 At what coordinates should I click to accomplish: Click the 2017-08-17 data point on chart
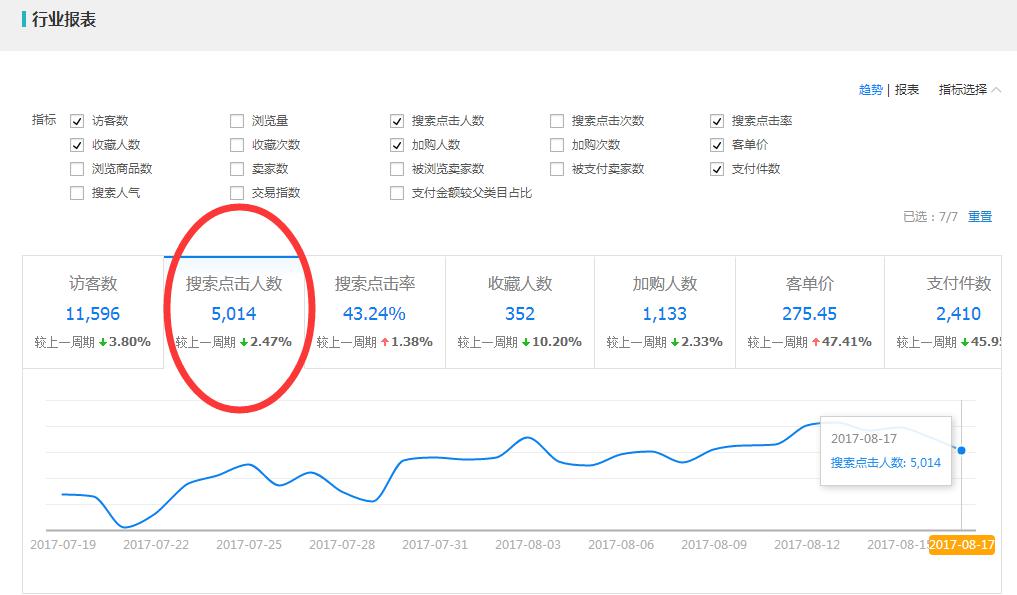pyautogui.click(x=961, y=450)
